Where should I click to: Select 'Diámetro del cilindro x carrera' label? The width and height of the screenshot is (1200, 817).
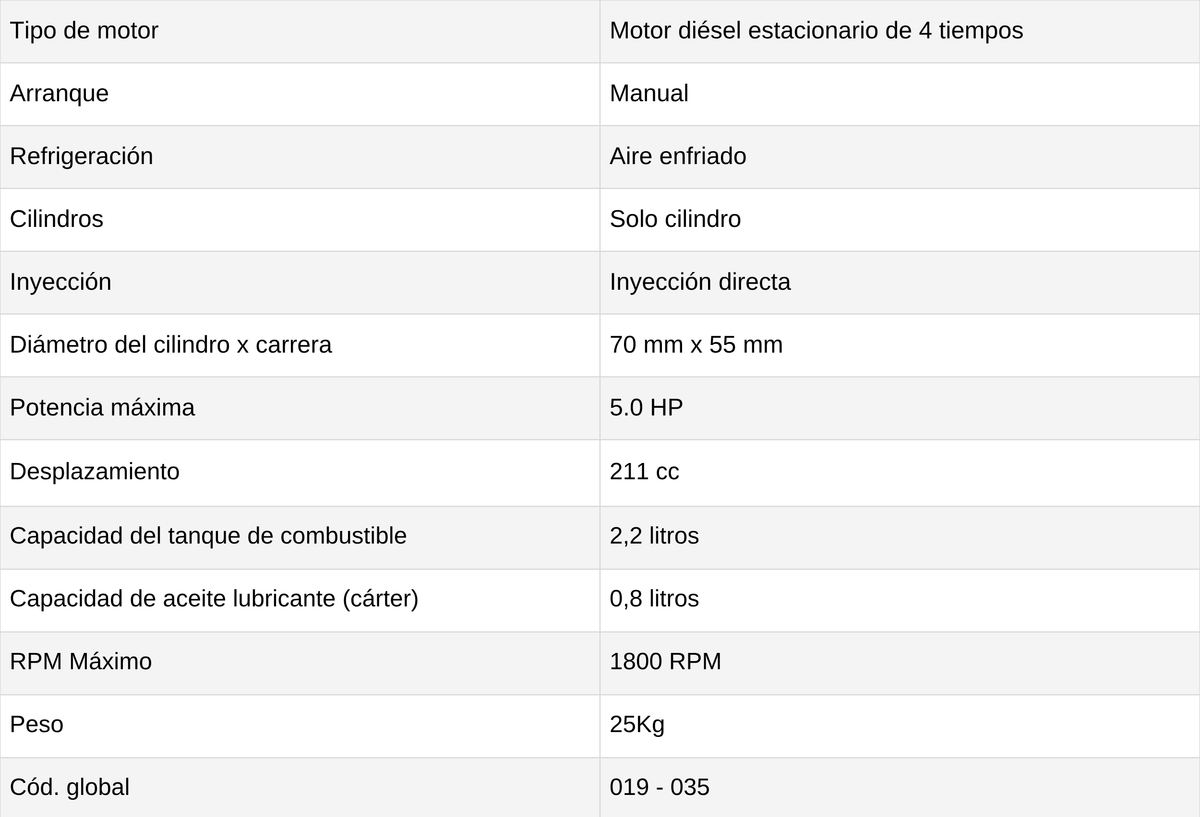coord(171,345)
